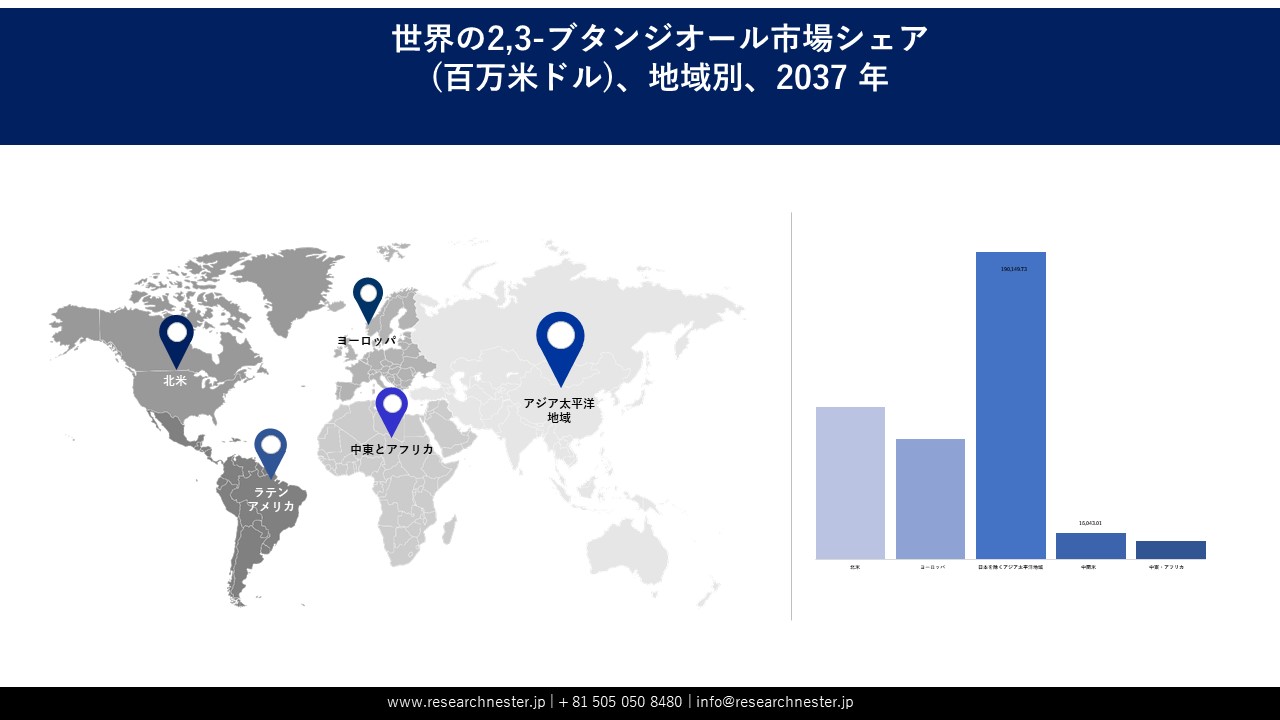Click the Latin America map pin
1280x720 pixels.
click(x=270, y=453)
